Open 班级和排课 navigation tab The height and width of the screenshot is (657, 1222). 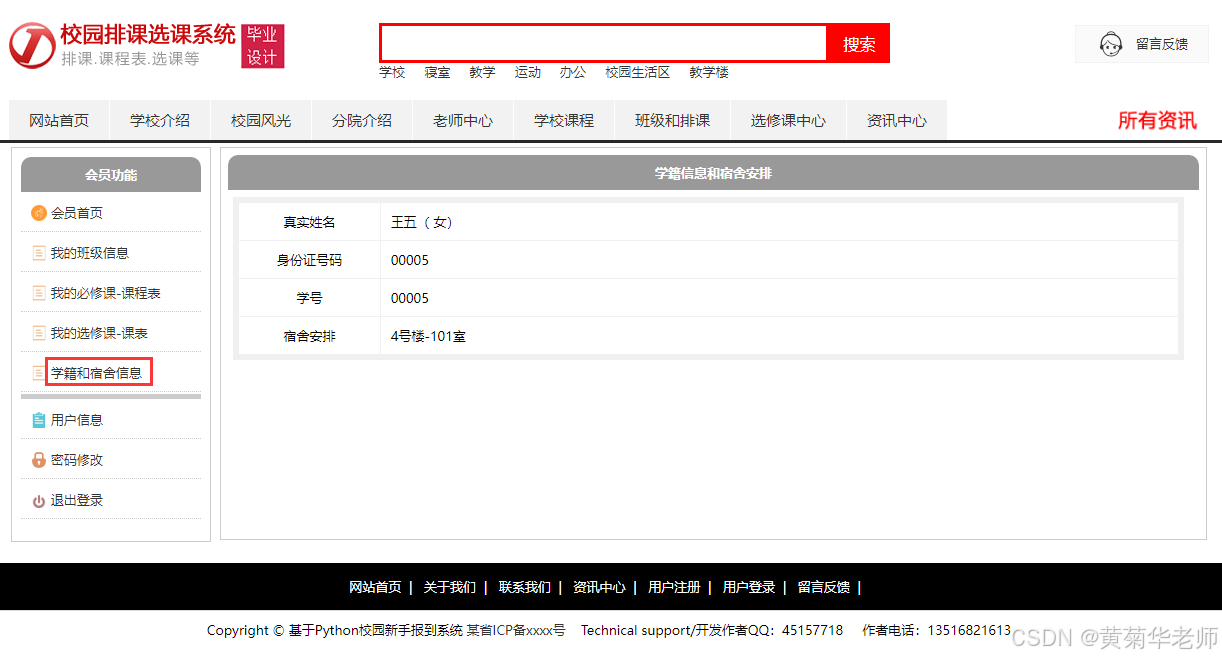click(x=673, y=120)
